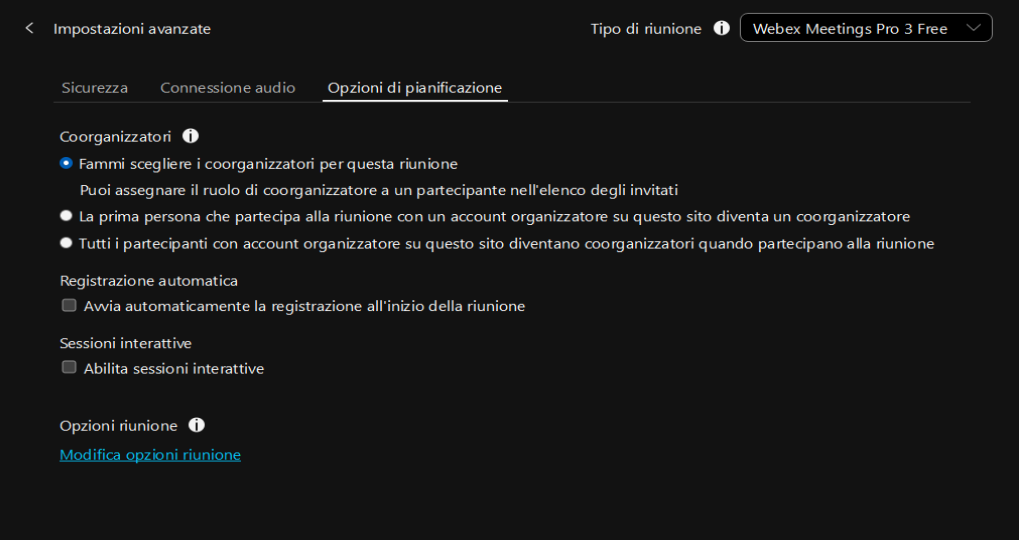Click the info icon next to Coorganizzatori

click(x=190, y=136)
